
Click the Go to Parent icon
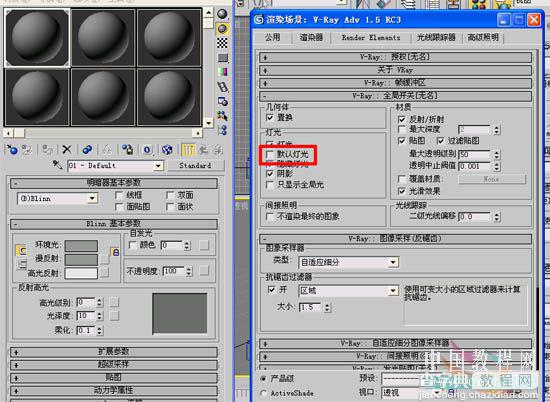click(203, 150)
